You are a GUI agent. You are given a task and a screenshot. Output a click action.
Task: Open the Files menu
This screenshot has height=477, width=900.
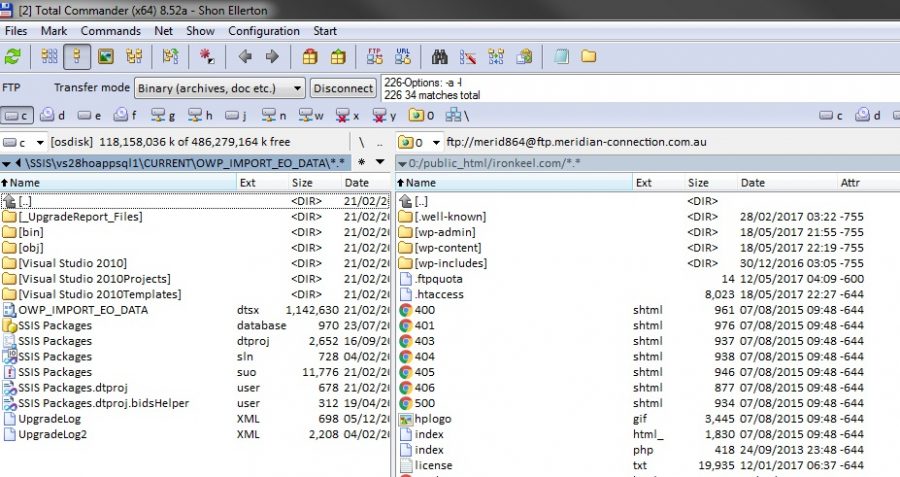pyautogui.click(x=16, y=31)
